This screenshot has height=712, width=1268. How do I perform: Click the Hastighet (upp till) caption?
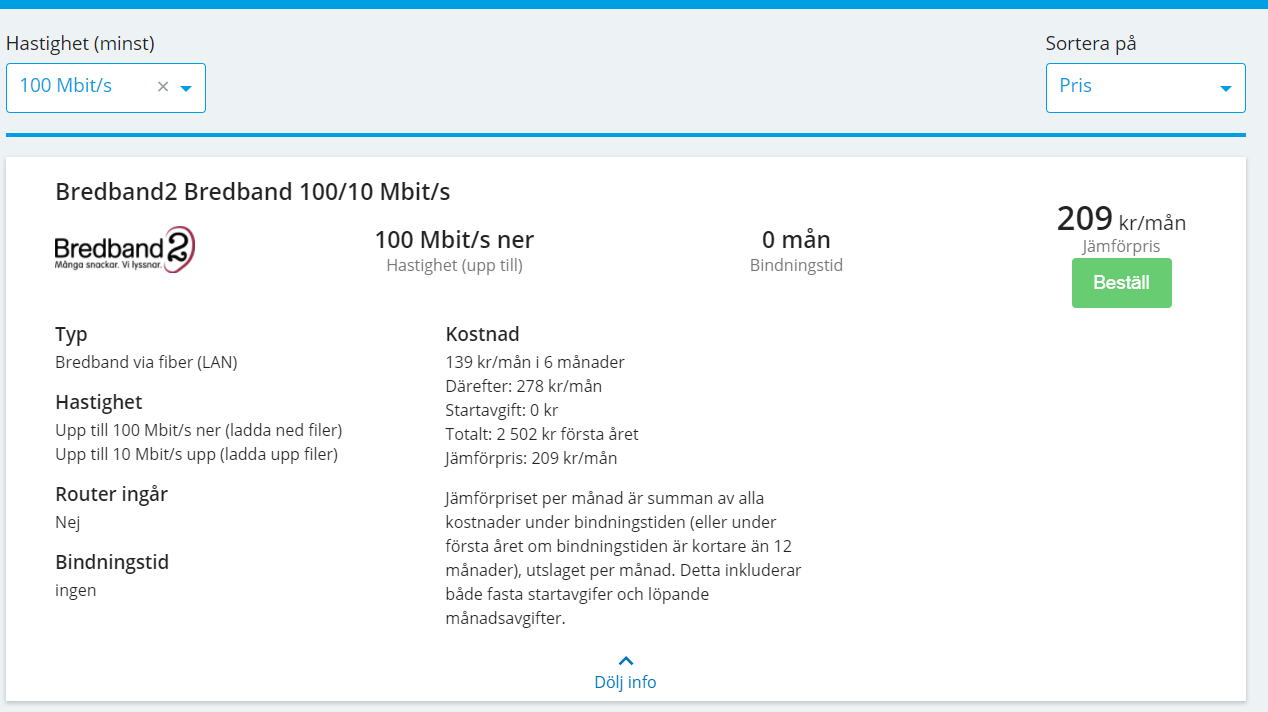(454, 265)
